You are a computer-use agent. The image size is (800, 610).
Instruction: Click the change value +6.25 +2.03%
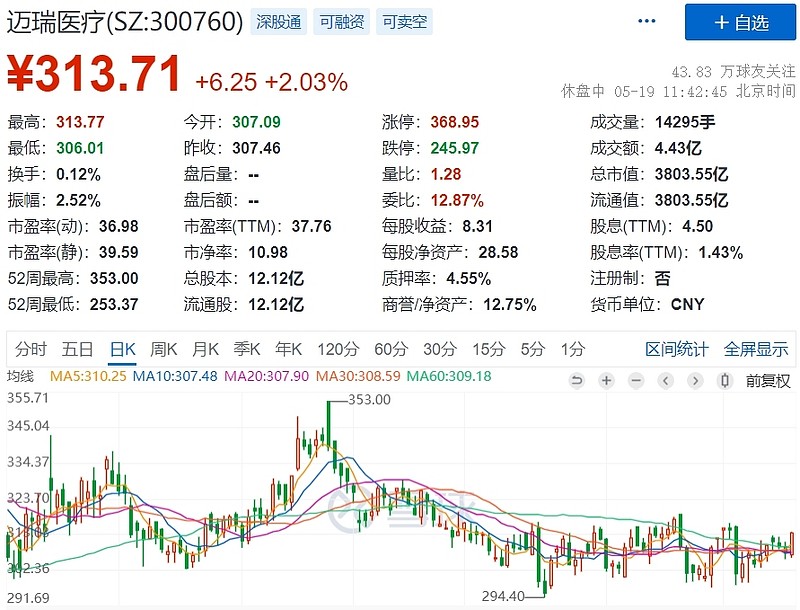pos(271,82)
